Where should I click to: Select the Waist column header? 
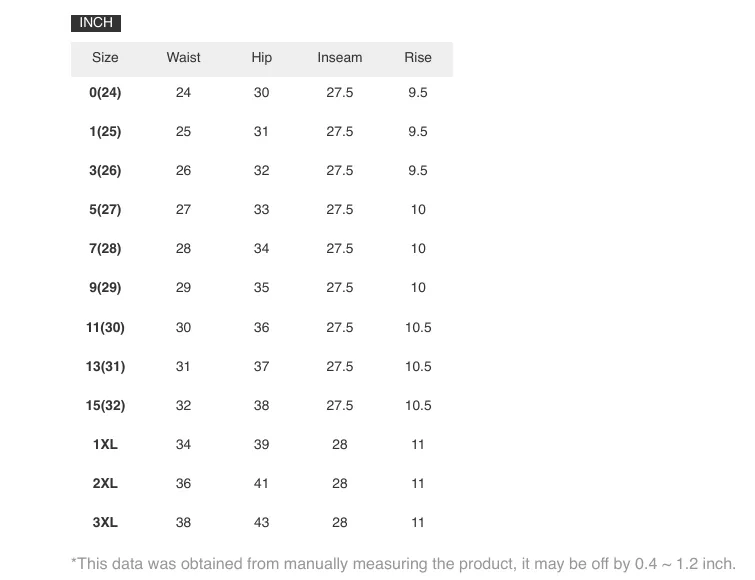(183, 58)
